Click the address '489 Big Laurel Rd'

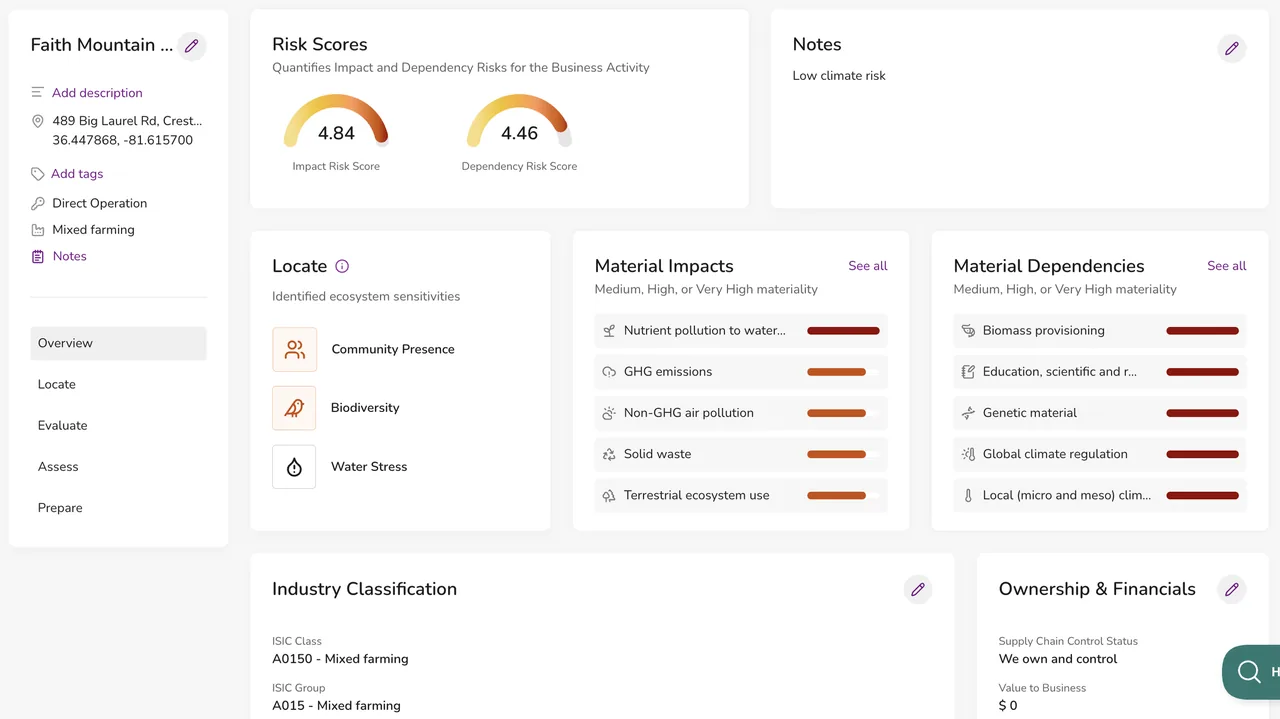[127, 121]
